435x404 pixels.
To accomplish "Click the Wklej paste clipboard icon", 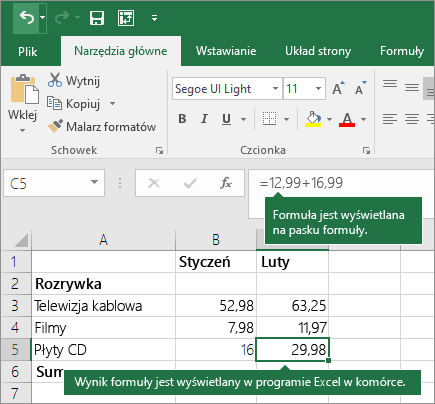I will point(24,89).
